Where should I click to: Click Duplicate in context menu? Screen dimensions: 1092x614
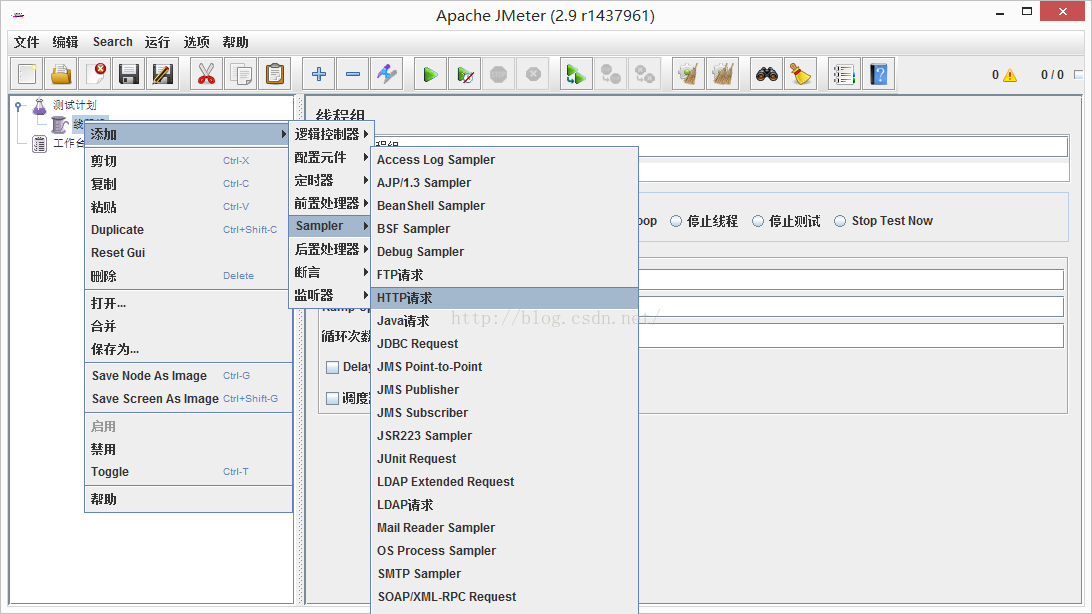pyautogui.click(x=187, y=230)
